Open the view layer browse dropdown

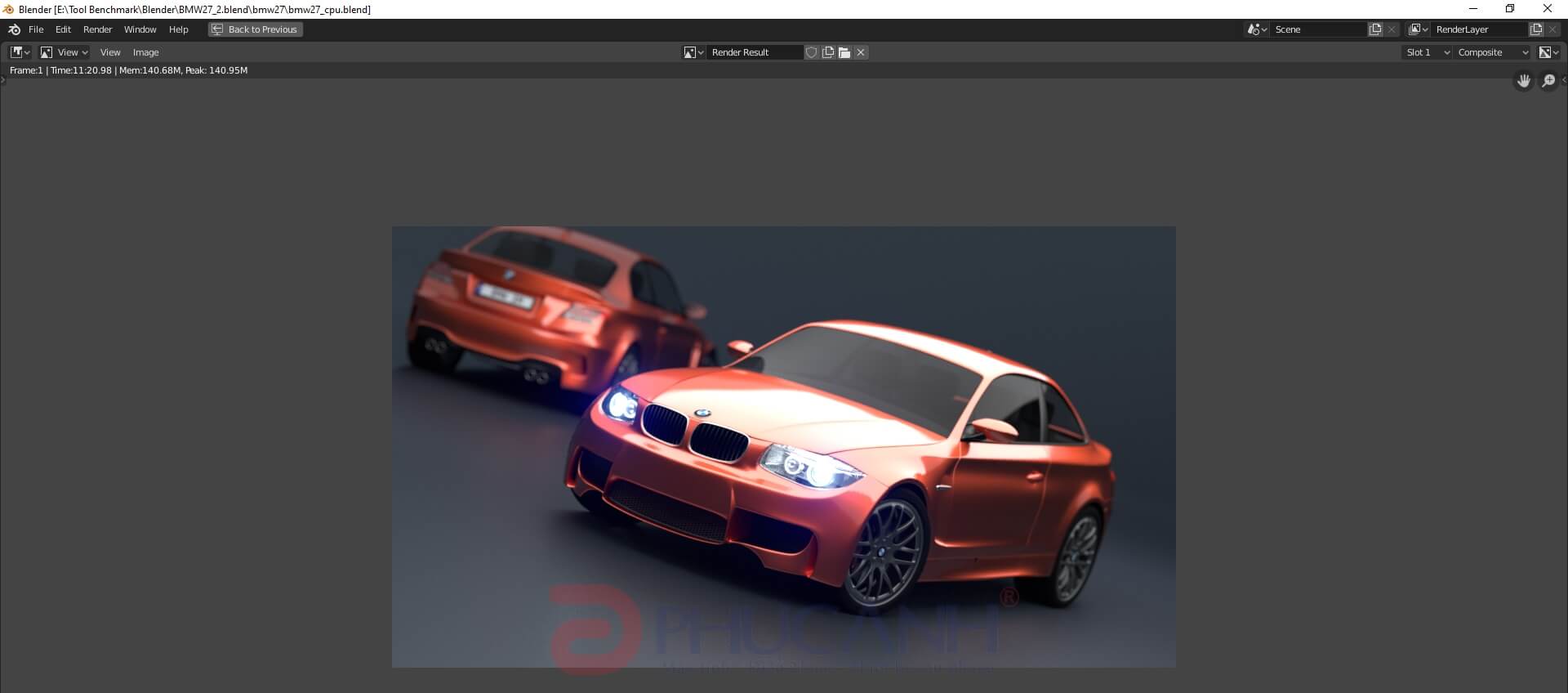[x=1419, y=29]
